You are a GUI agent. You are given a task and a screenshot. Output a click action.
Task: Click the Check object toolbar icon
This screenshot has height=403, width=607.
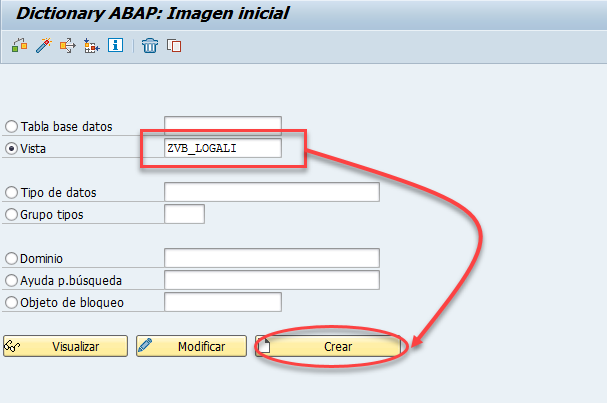pos(19,45)
